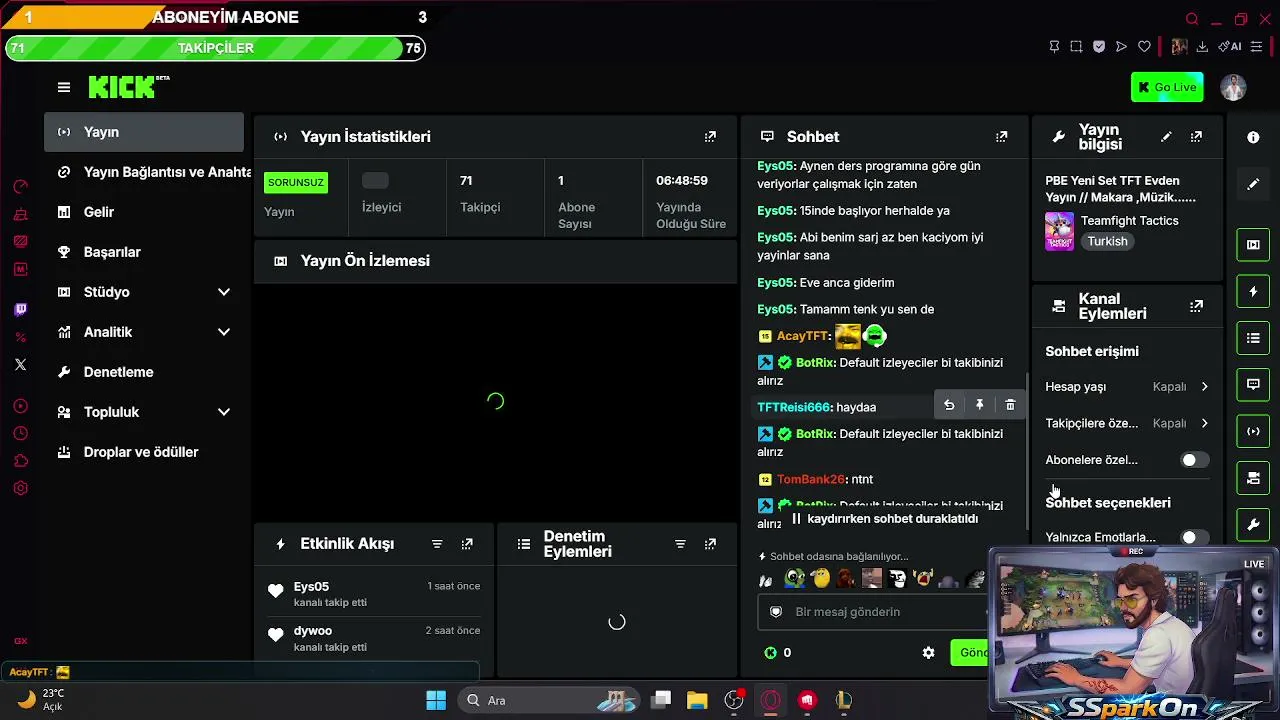Insert the green frog emote
Image resolution: width=1280 pixels, height=720 pixels.
tap(795, 578)
